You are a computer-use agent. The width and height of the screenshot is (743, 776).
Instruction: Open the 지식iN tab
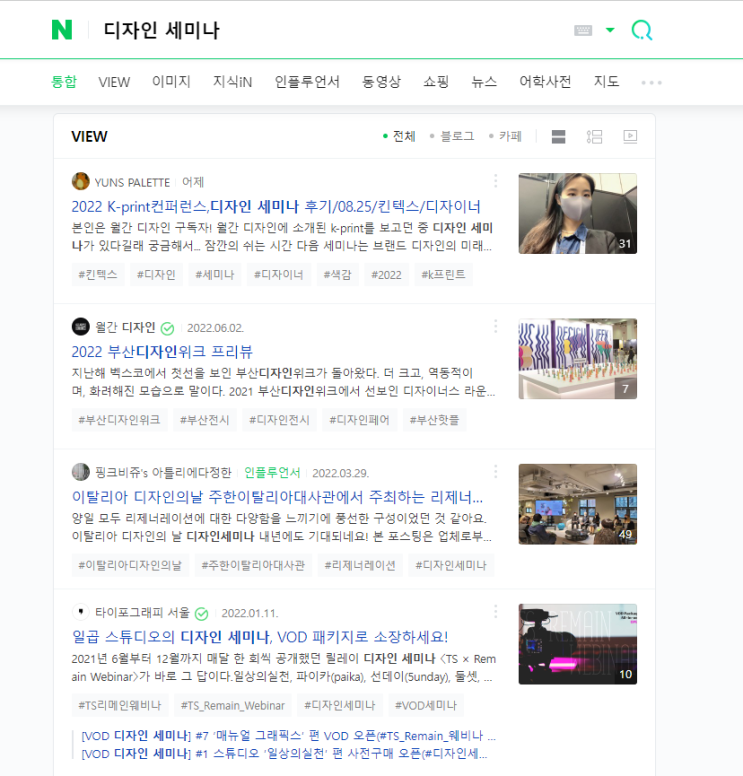click(x=233, y=82)
